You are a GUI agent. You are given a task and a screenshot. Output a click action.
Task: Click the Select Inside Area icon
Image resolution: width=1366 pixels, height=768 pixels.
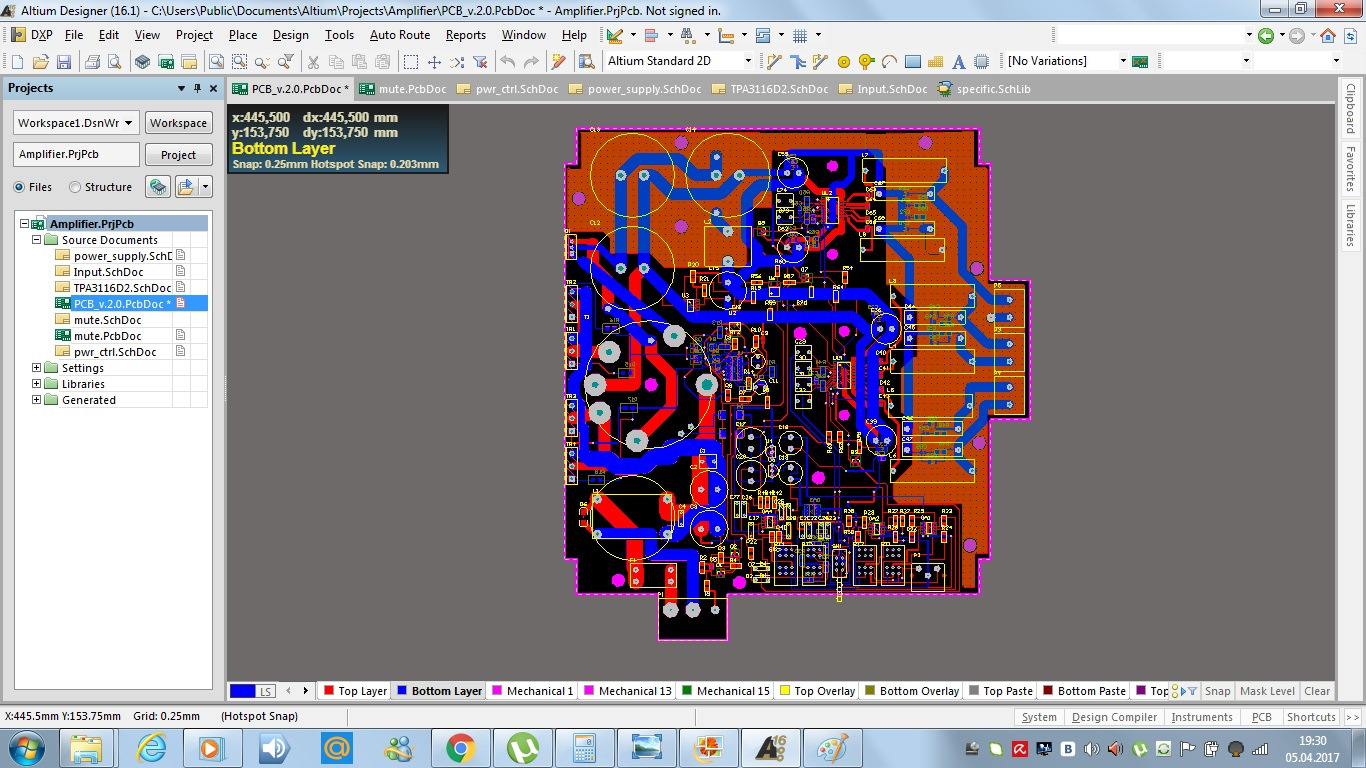pyautogui.click(x=410, y=62)
